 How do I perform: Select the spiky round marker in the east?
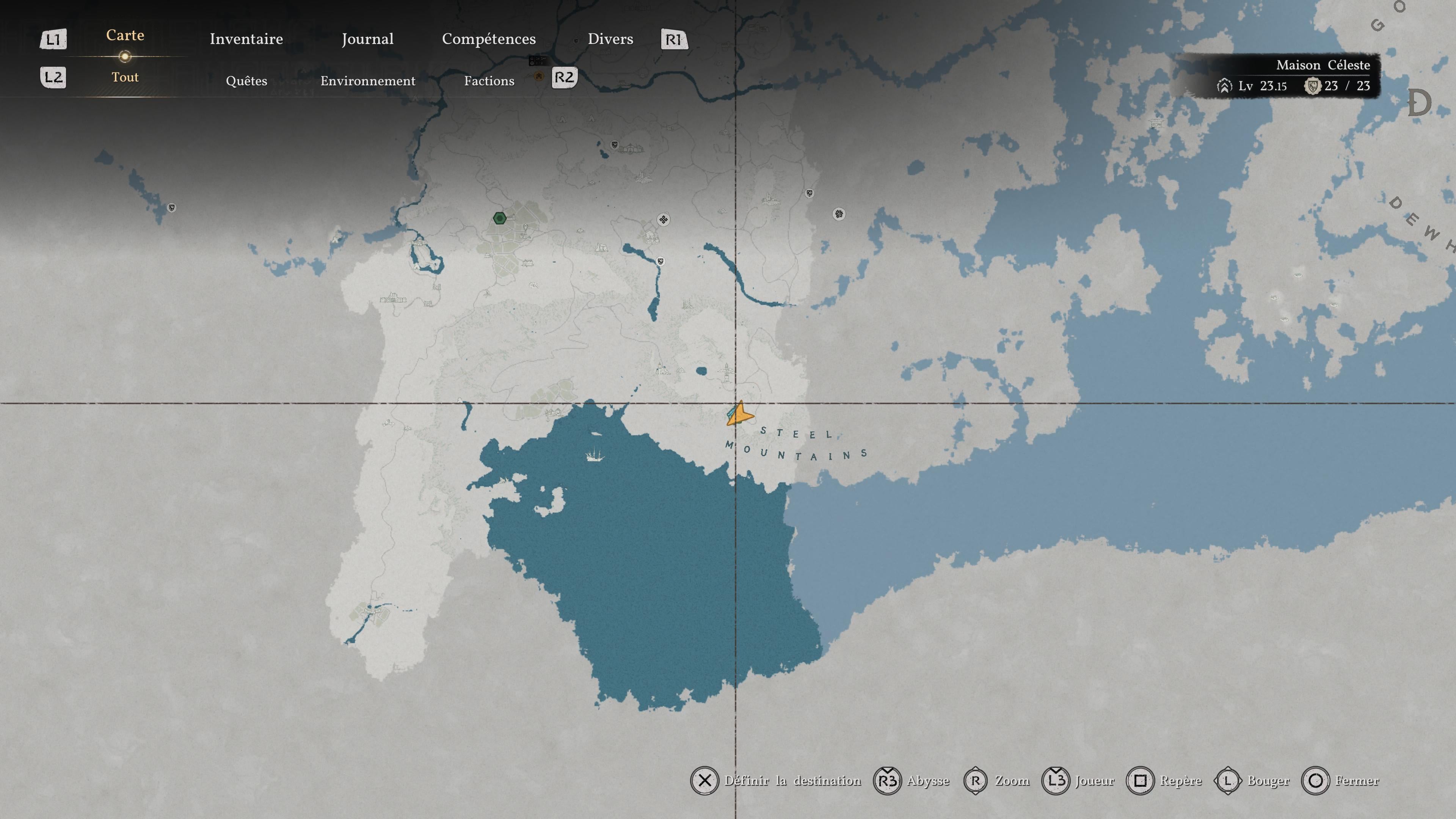coord(839,213)
